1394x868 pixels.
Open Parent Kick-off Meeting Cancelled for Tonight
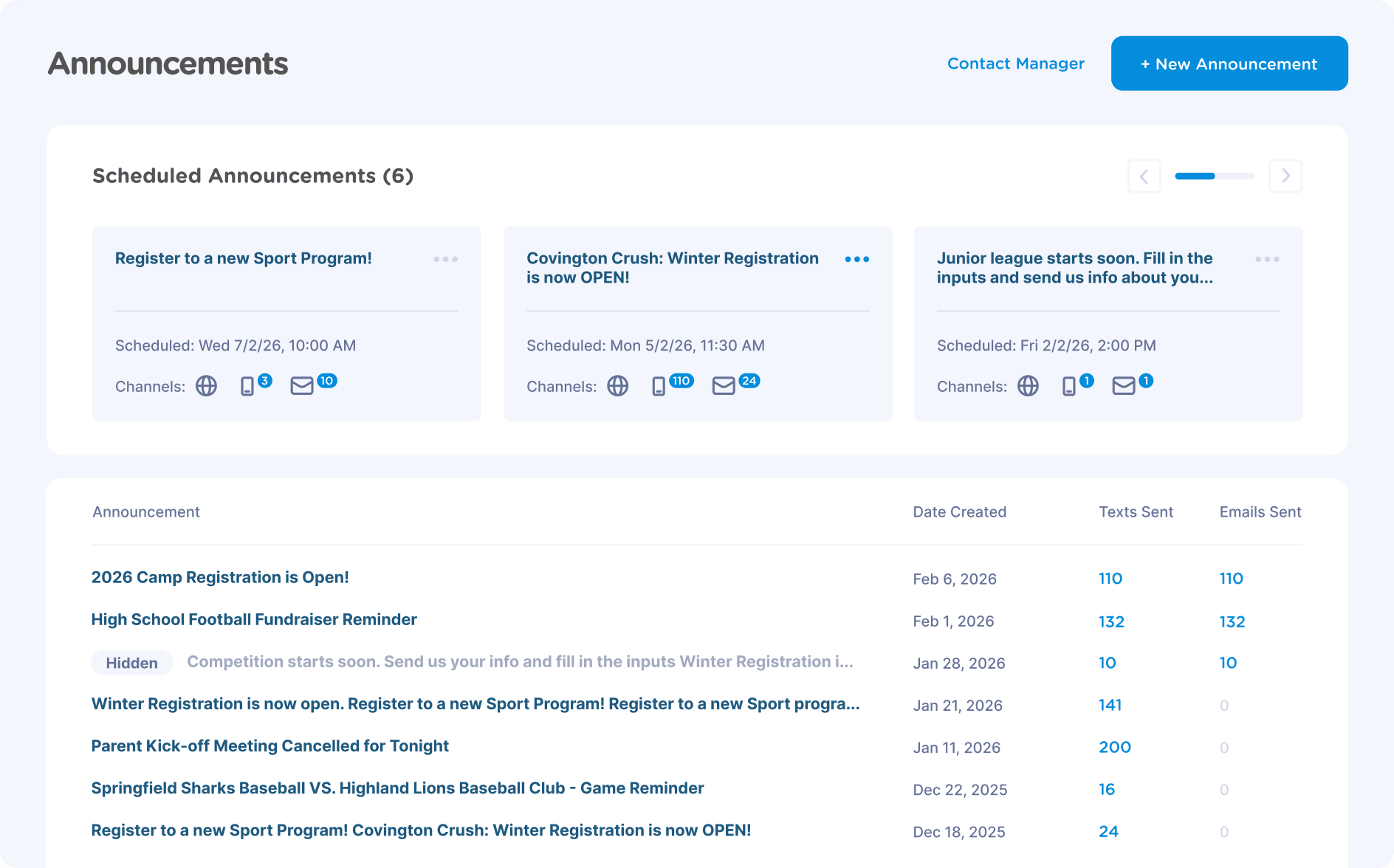270,745
